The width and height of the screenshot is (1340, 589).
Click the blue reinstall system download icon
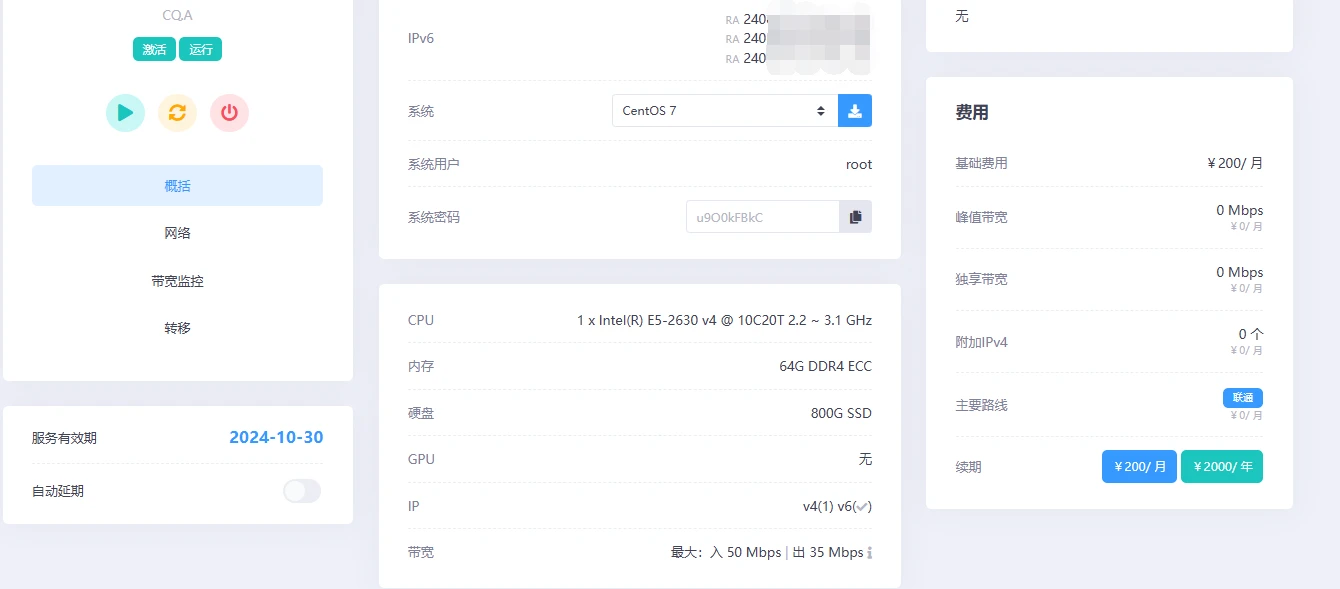pyautogui.click(x=855, y=111)
